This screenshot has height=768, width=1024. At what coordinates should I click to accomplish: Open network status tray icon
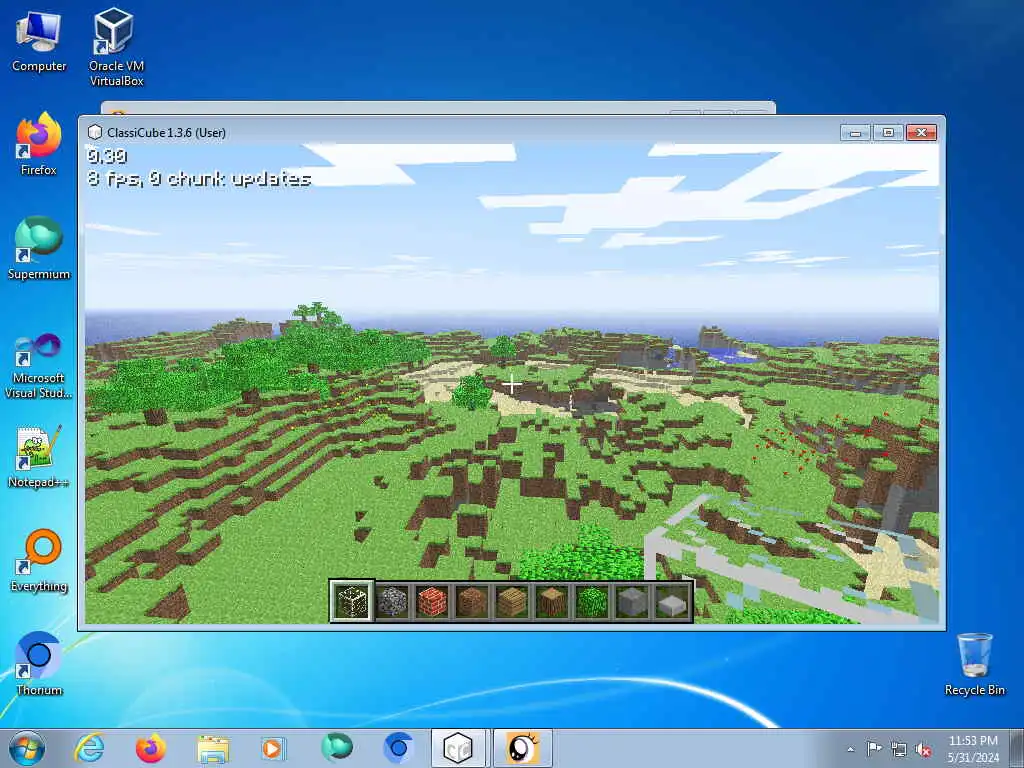coord(899,749)
